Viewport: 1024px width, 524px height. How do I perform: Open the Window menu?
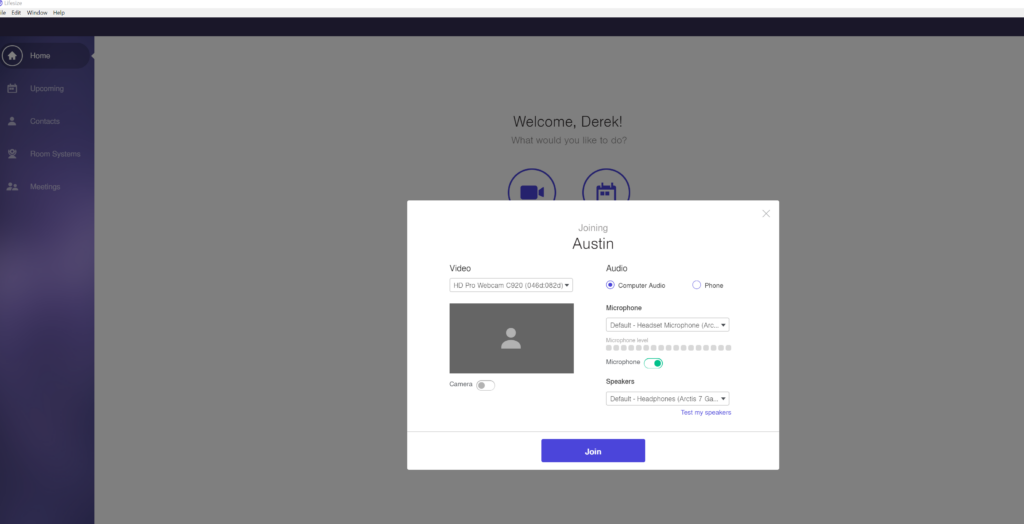pyautogui.click(x=37, y=12)
